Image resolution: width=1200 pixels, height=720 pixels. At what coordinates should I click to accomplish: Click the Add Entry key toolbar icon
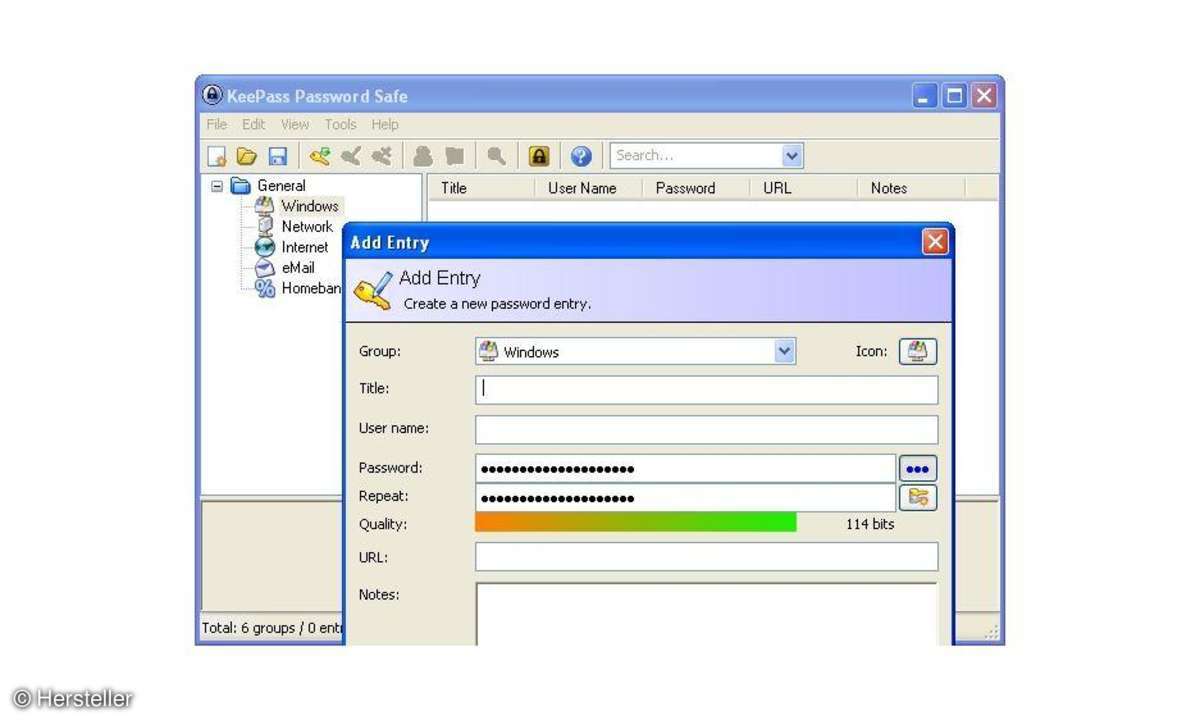pyautogui.click(x=319, y=156)
